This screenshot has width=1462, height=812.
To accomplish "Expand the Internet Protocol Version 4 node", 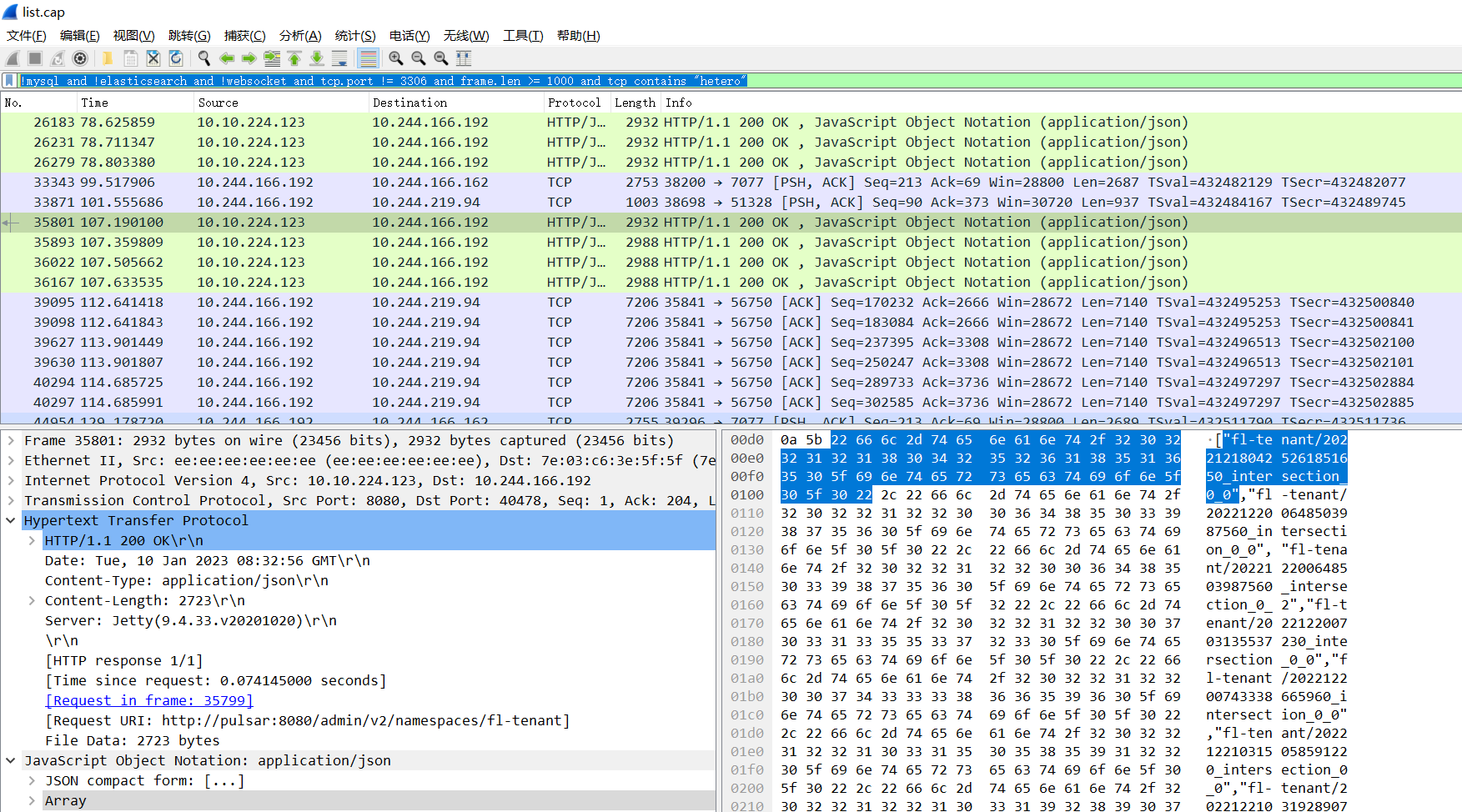I will click(11, 480).
